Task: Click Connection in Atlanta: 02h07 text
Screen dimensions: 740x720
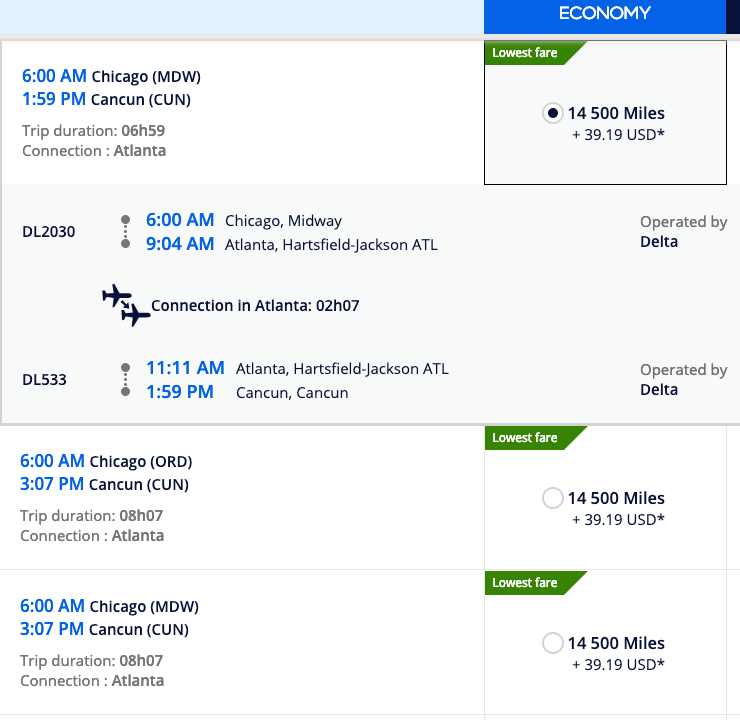Action: [x=255, y=306]
